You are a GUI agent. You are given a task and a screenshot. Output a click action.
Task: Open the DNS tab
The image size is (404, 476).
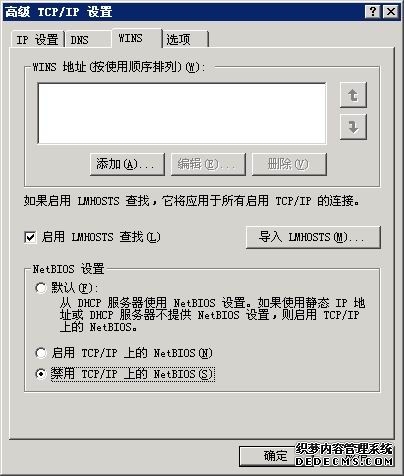coord(88,40)
